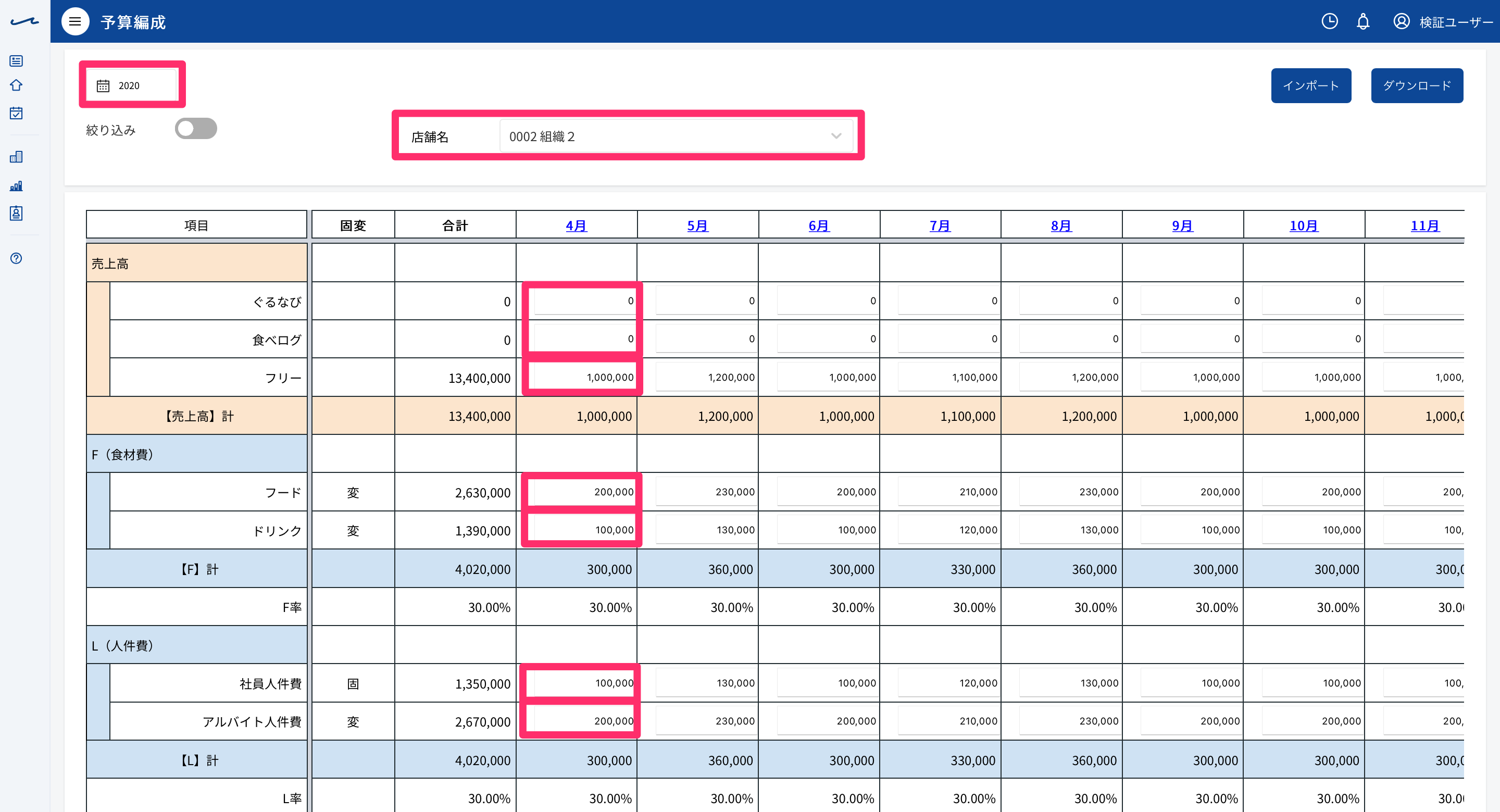Open the calendar check sidebar icon
The width and height of the screenshot is (1500, 812).
coord(16,113)
